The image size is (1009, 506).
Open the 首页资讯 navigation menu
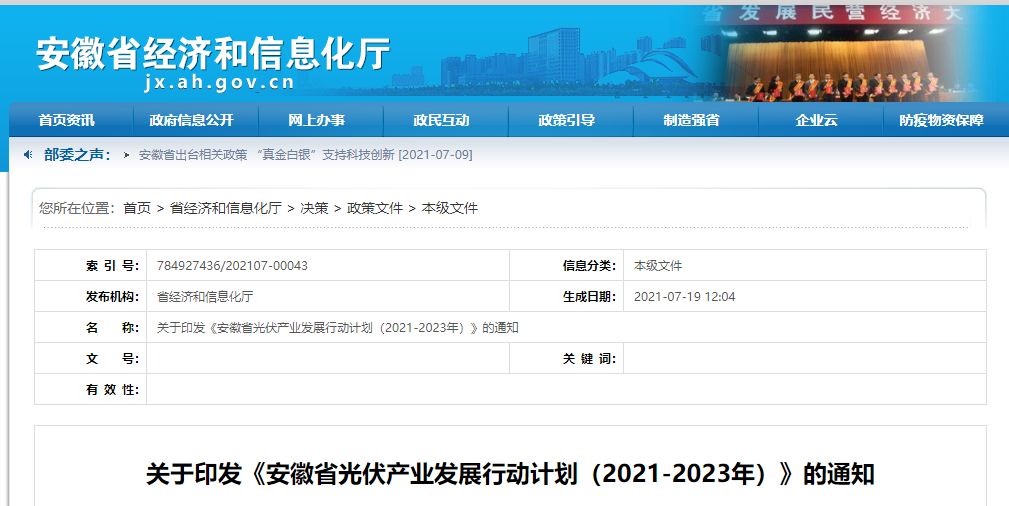67,120
